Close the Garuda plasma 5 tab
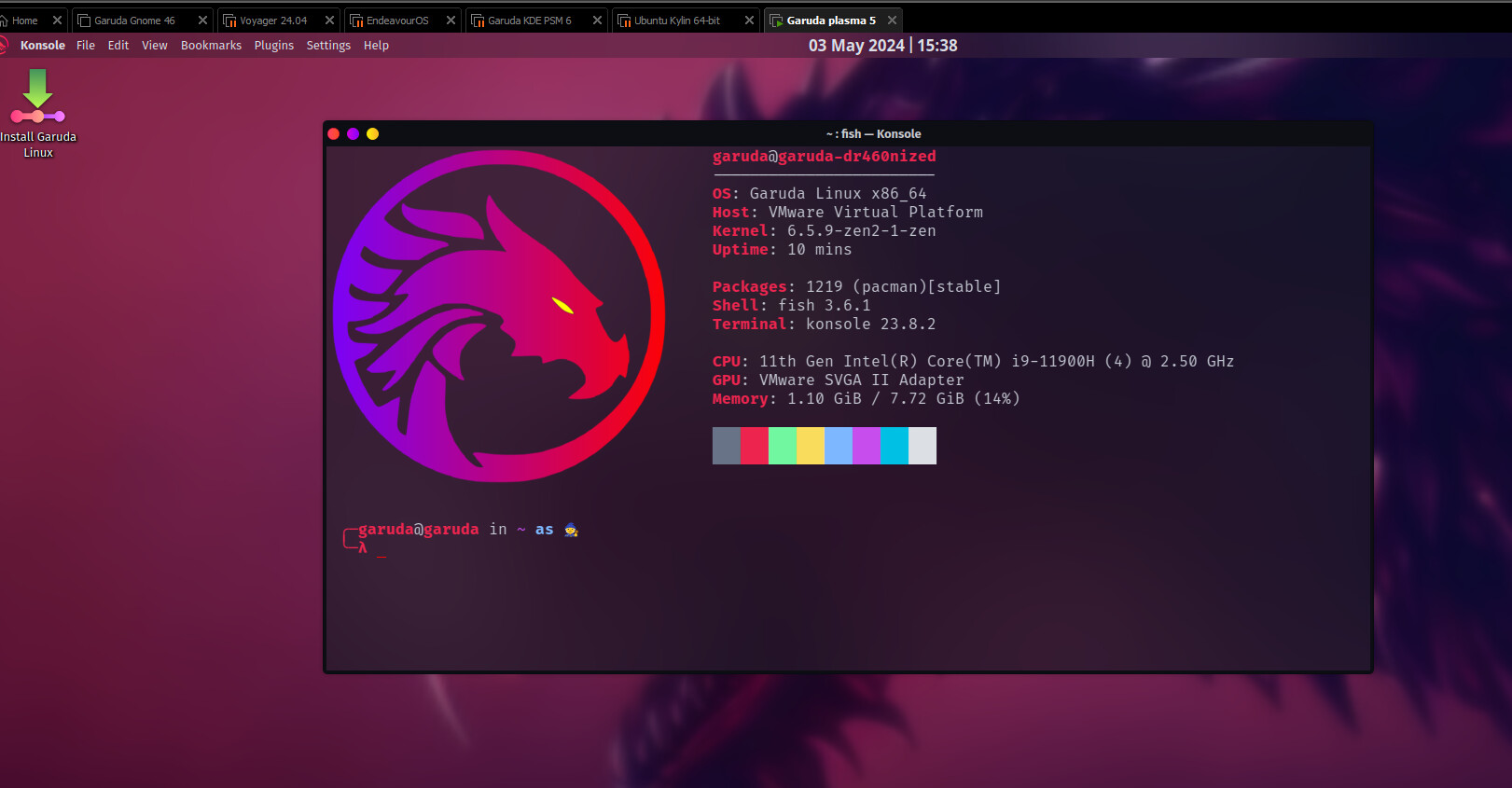The height and width of the screenshot is (788, 1512). click(892, 20)
